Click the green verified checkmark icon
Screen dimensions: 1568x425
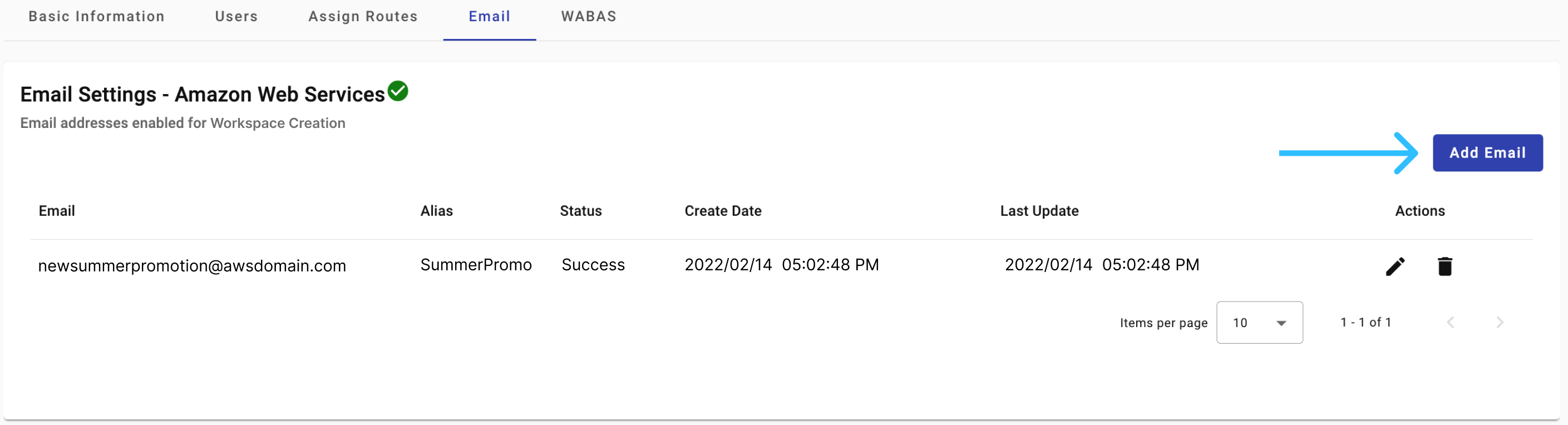click(x=398, y=91)
